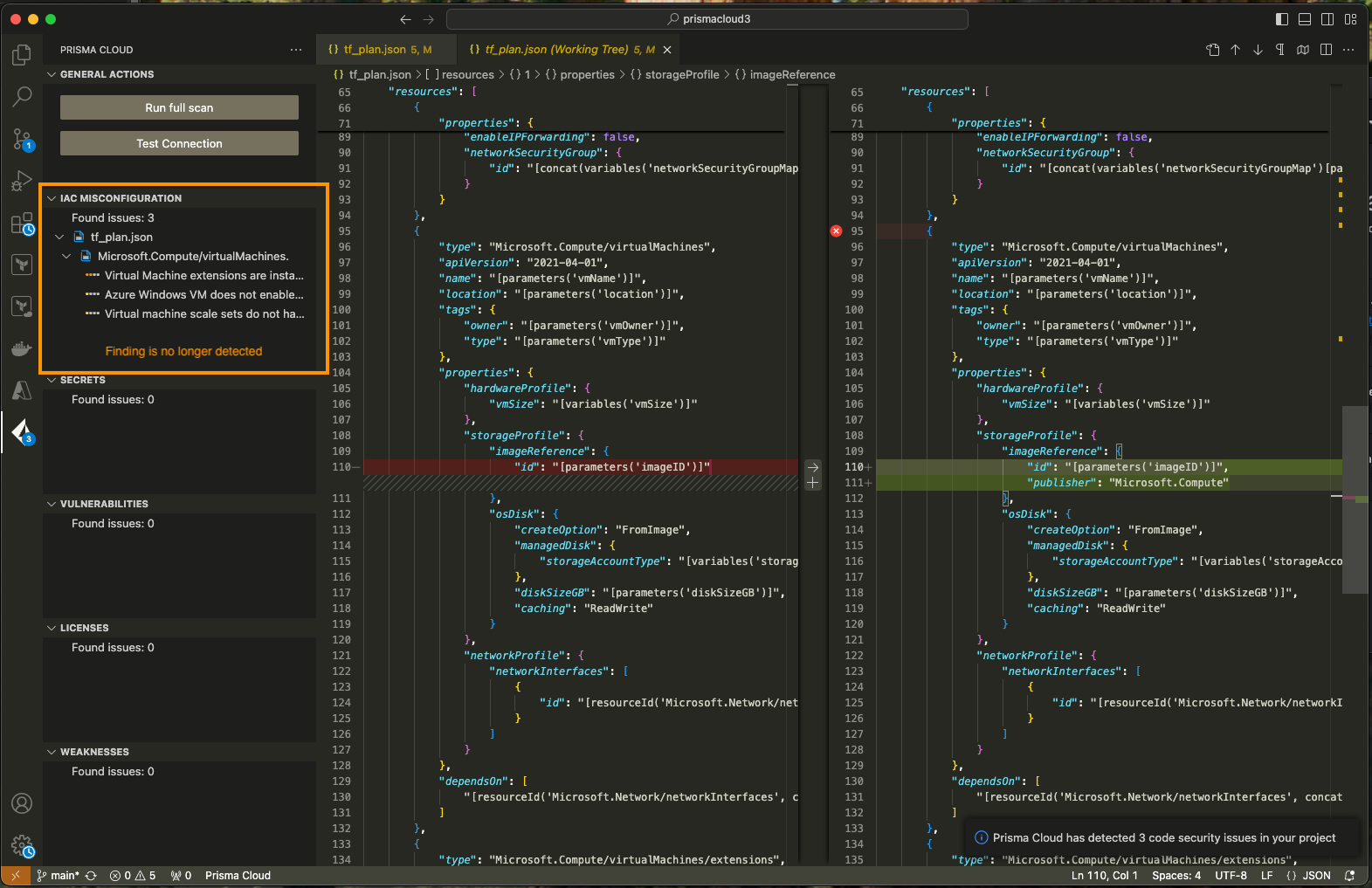Toggle the primary side bar visibility

point(1282,19)
